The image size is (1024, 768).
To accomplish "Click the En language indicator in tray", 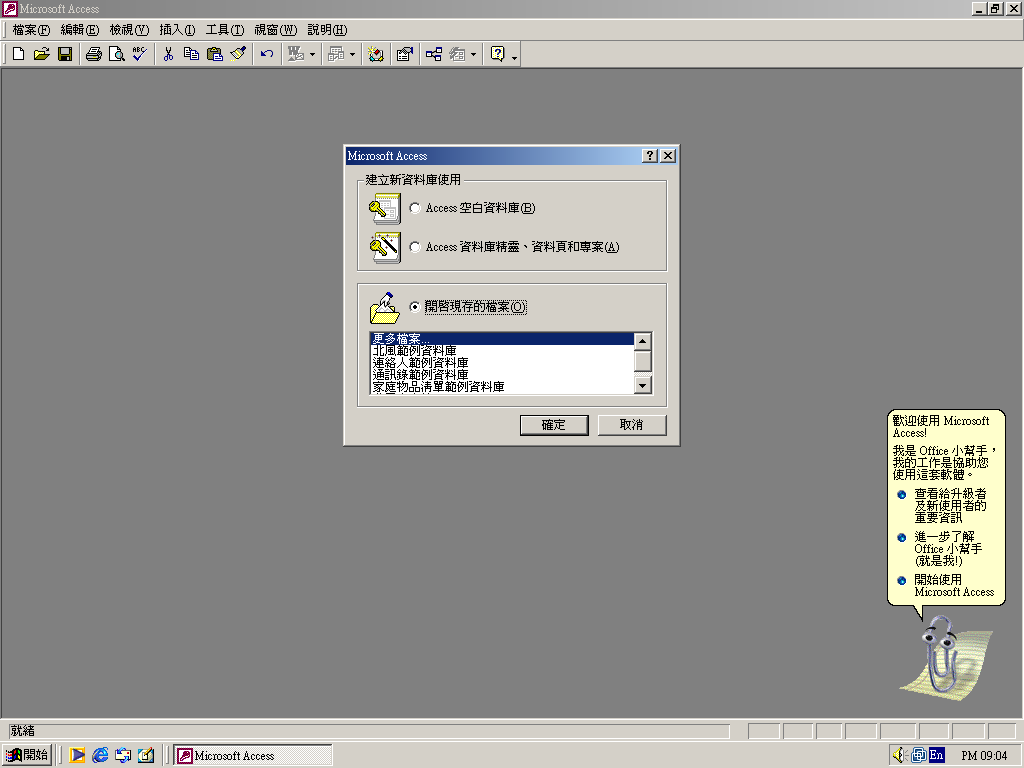I will 936,755.
